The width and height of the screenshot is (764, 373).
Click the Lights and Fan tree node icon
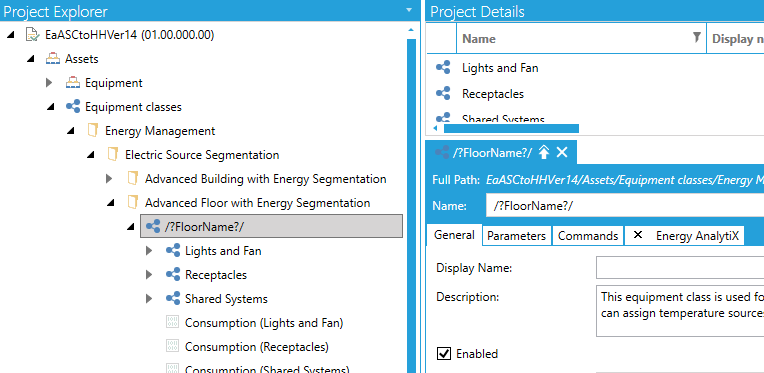pos(172,251)
